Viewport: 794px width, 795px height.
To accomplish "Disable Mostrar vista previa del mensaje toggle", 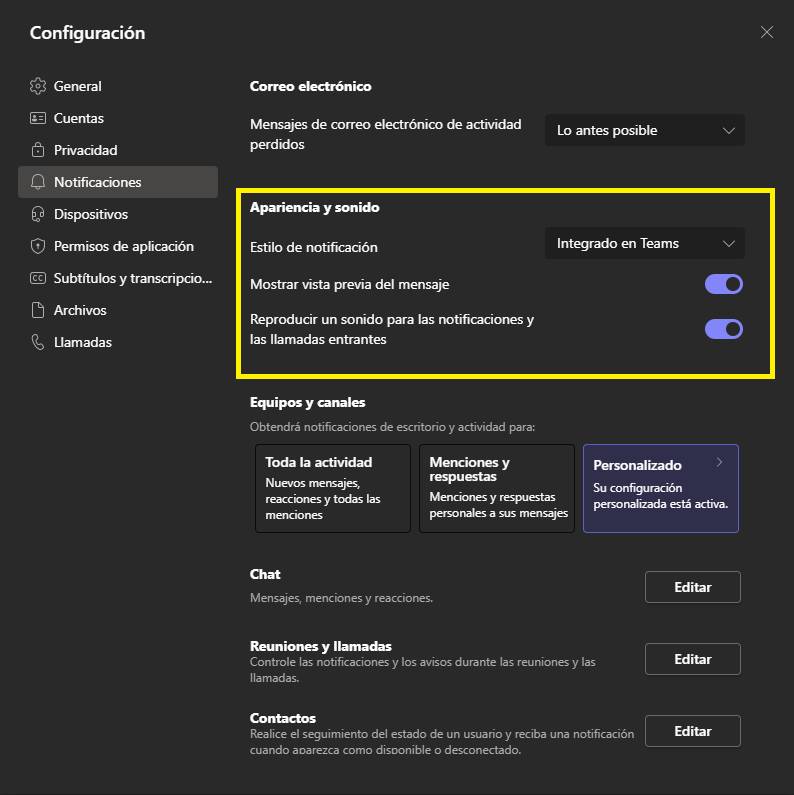I will click(724, 284).
